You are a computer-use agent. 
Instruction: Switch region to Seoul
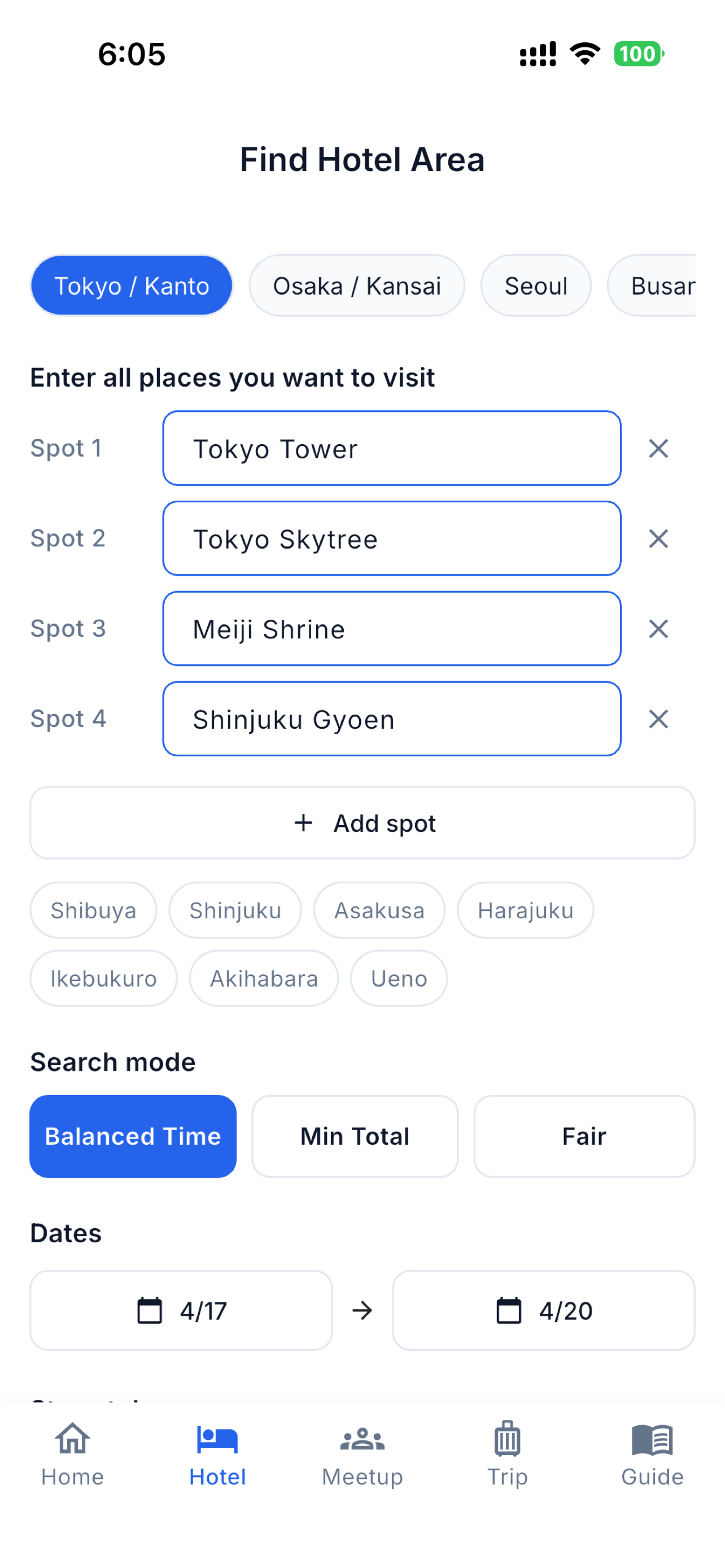pyautogui.click(x=536, y=286)
